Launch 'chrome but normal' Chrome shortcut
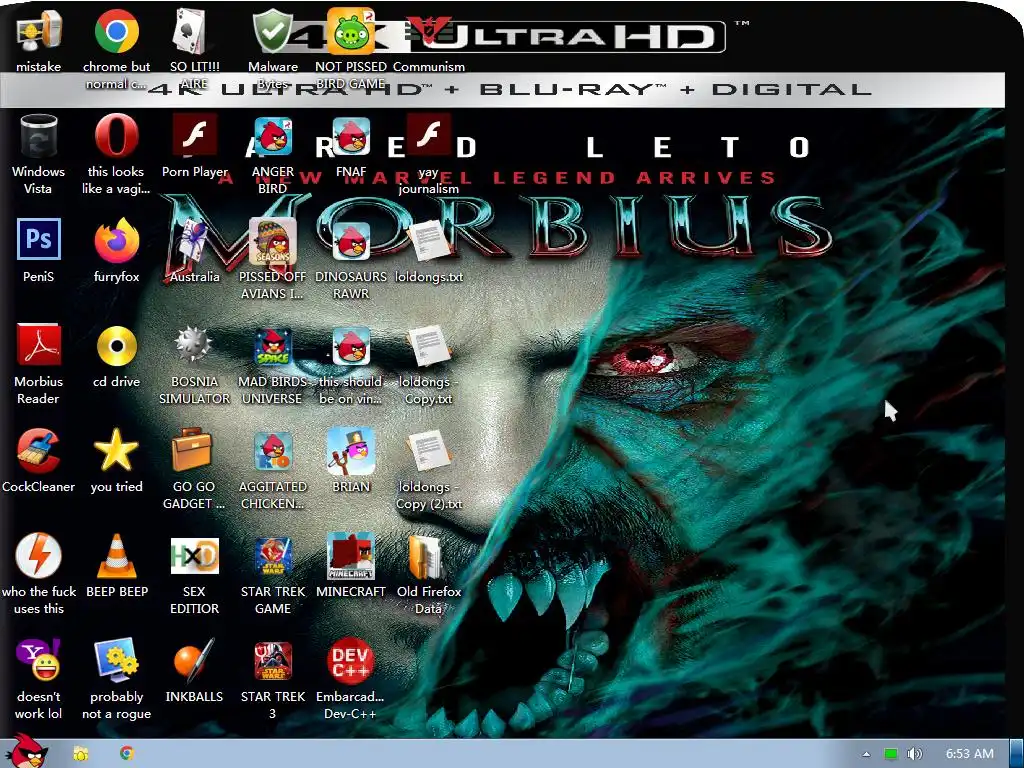The image size is (1024, 768). [x=116, y=31]
